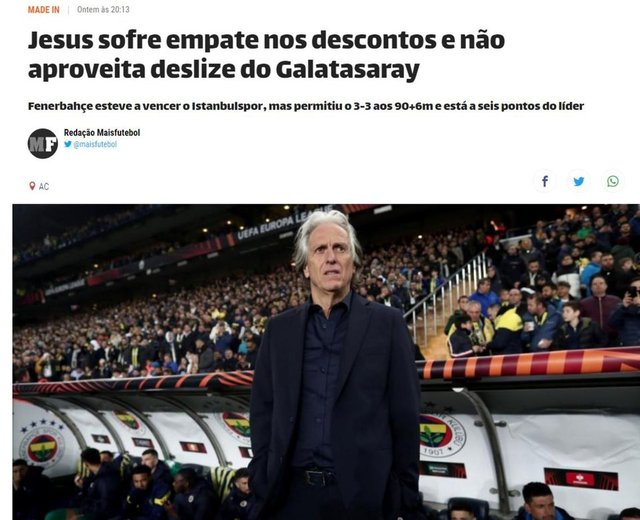Open the MF author avatar logo

tap(43, 143)
